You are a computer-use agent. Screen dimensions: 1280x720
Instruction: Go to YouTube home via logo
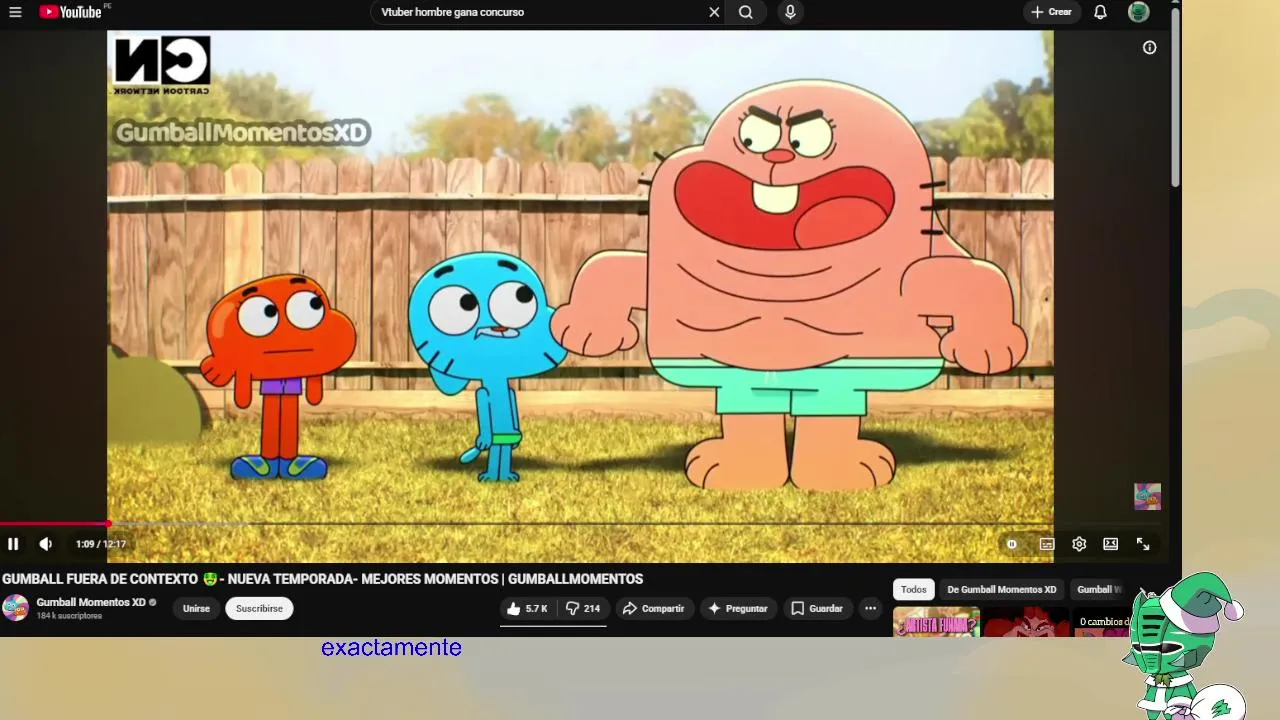tap(71, 12)
